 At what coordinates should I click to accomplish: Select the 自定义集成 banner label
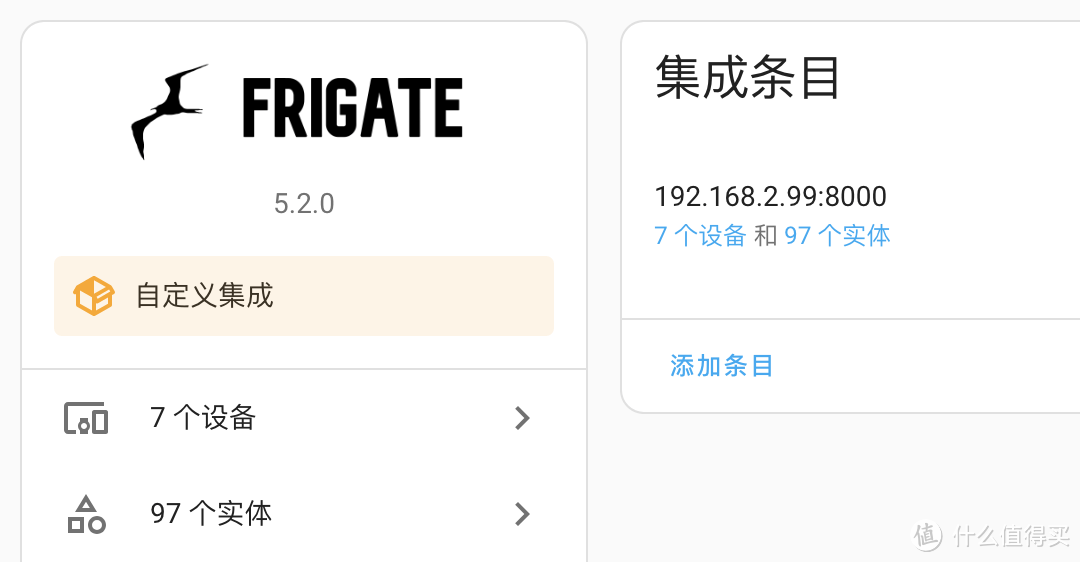[205, 296]
